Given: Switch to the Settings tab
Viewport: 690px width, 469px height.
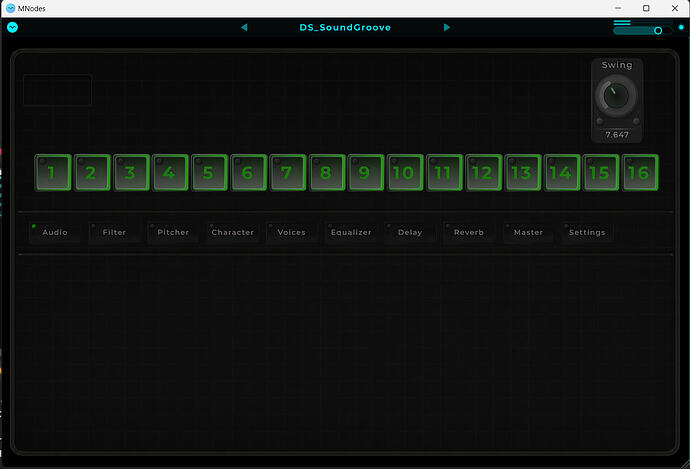Looking at the screenshot, I should (x=587, y=232).
